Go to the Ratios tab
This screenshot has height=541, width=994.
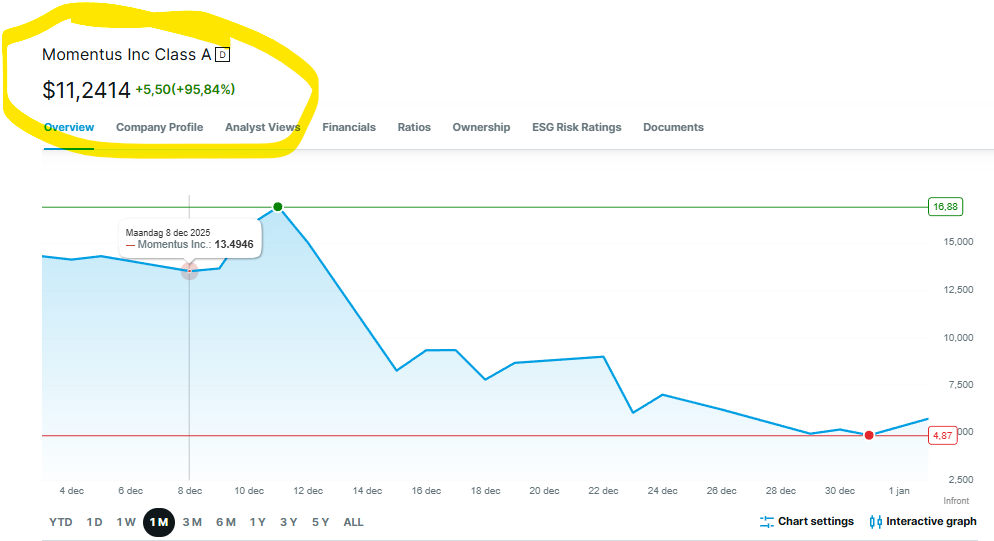tap(414, 127)
